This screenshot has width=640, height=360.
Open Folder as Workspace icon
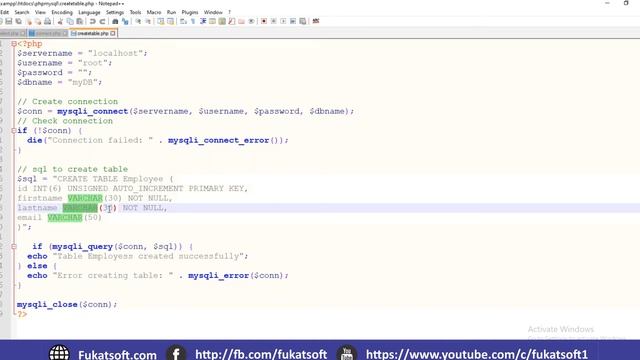point(242,21)
